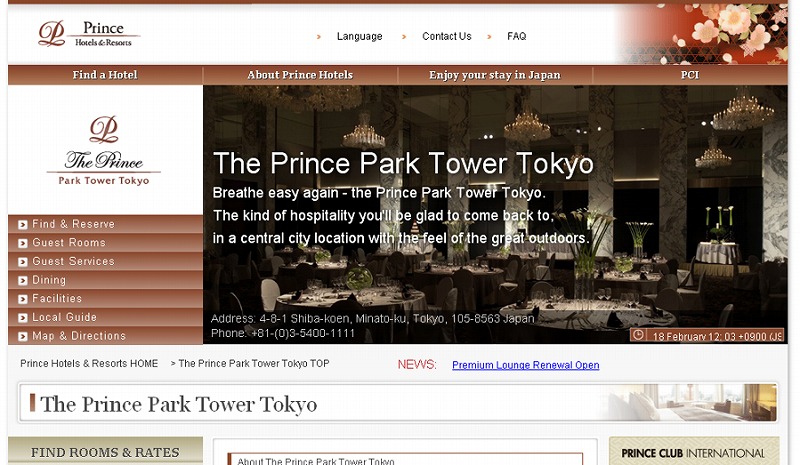Open the Contact Us link
800x465 pixels.
tap(446, 36)
